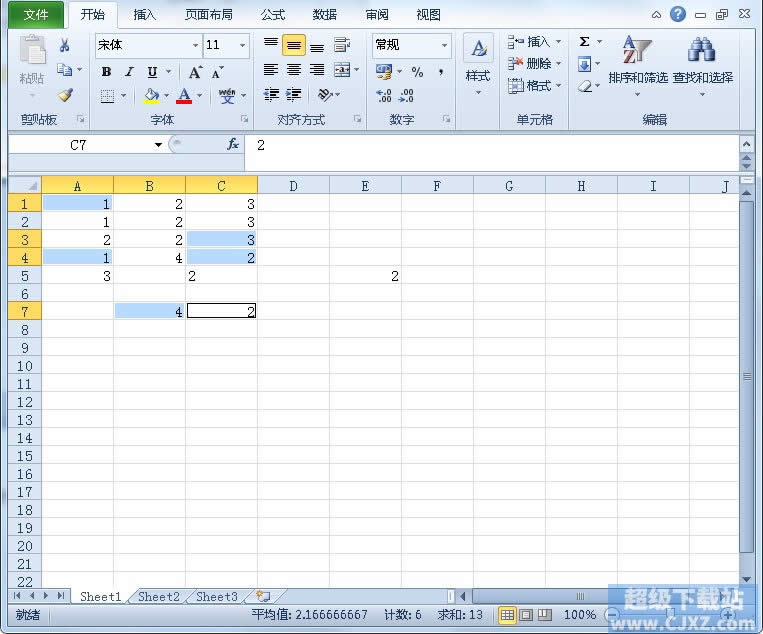
Task: Expand the Name Box C7 dropdown
Action: point(158,145)
